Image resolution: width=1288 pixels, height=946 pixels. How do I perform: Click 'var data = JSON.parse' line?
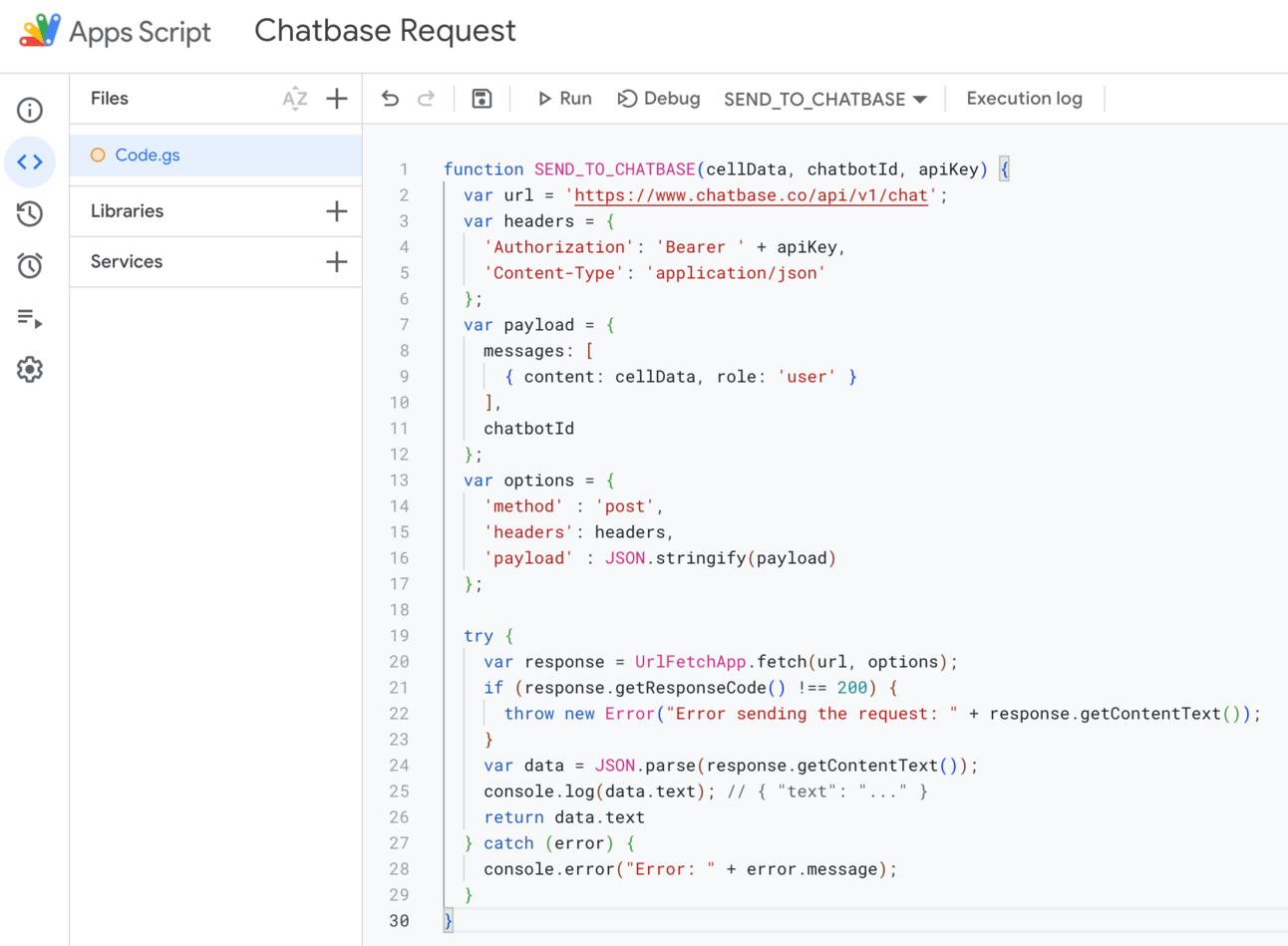pyautogui.click(x=731, y=766)
